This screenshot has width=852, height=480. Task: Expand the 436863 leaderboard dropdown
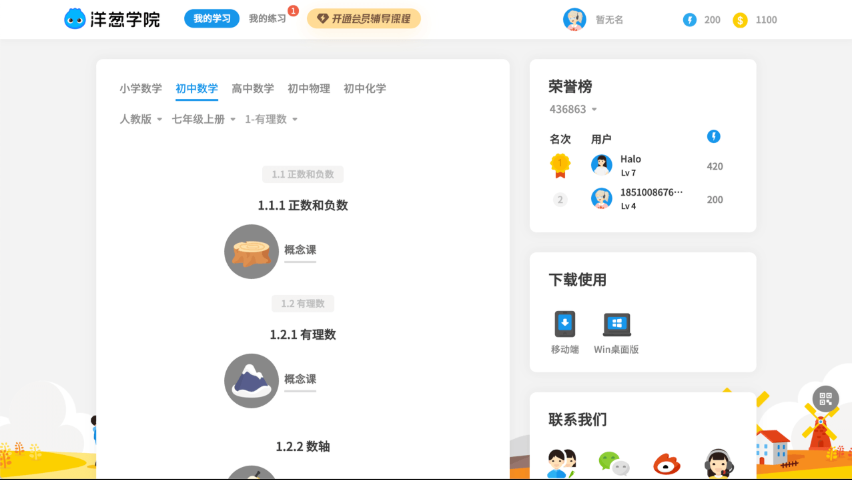573,109
